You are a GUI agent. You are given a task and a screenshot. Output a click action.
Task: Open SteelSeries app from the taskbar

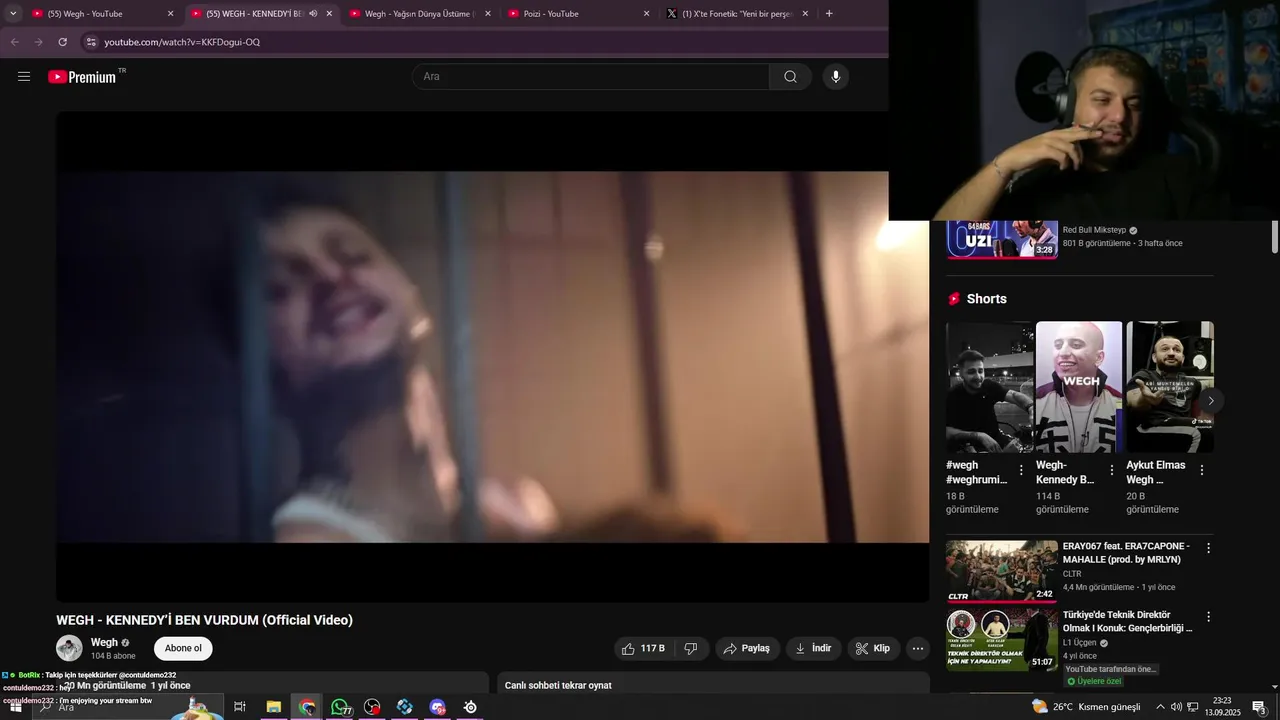point(470,707)
